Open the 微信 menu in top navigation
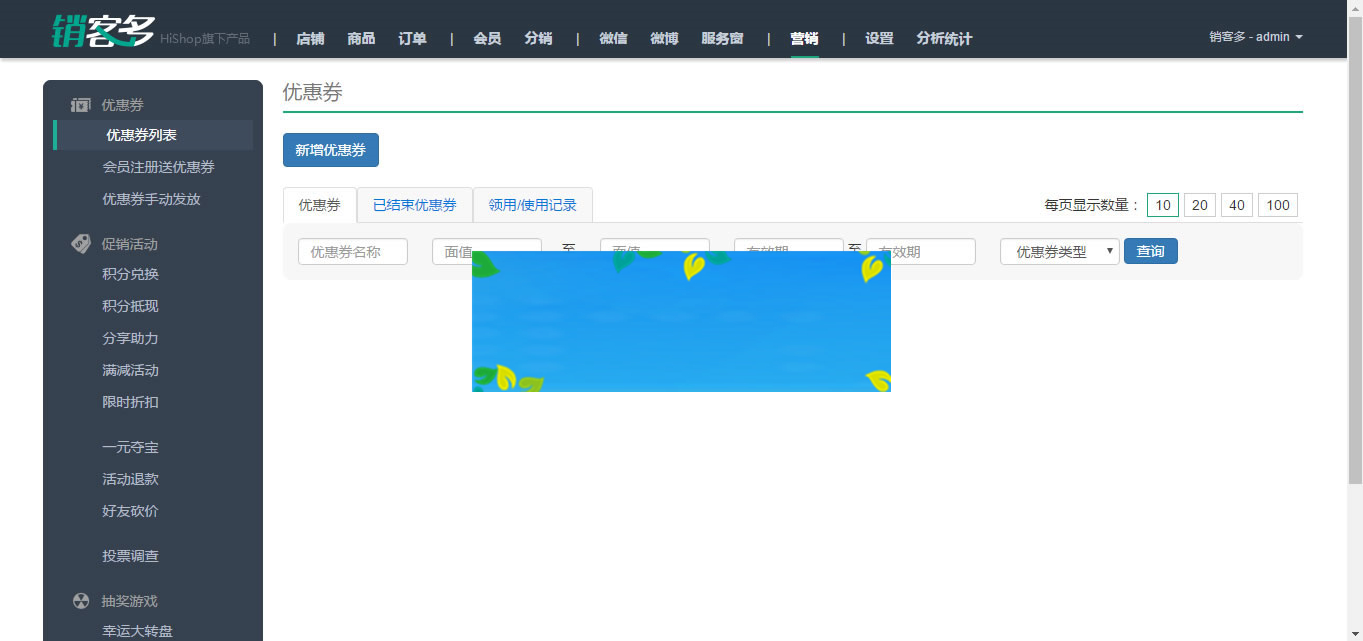1363x641 pixels. (613, 38)
